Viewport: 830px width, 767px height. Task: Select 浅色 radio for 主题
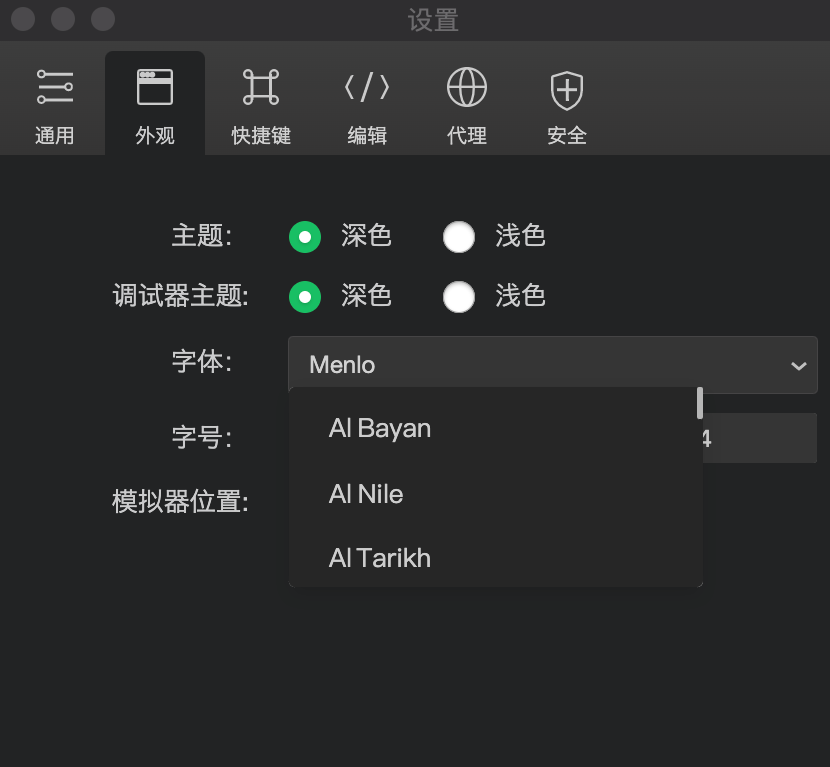click(x=459, y=237)
